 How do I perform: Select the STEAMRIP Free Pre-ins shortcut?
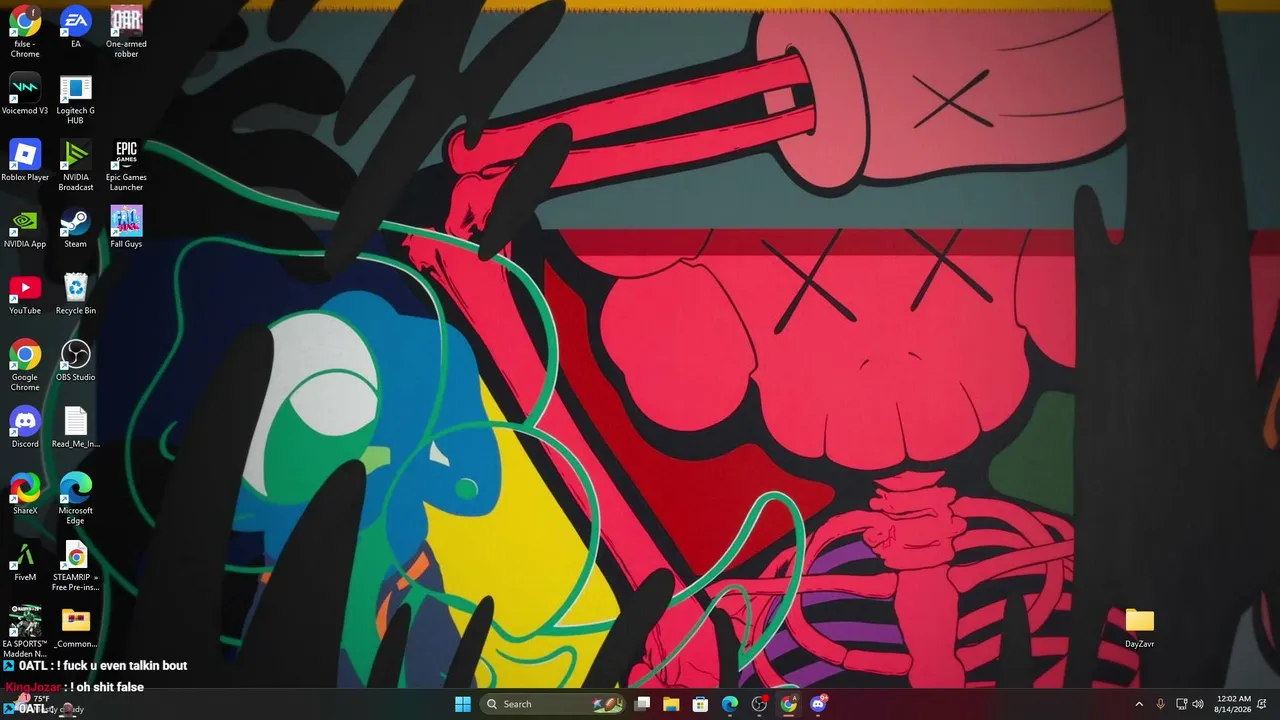coord(76,566)
